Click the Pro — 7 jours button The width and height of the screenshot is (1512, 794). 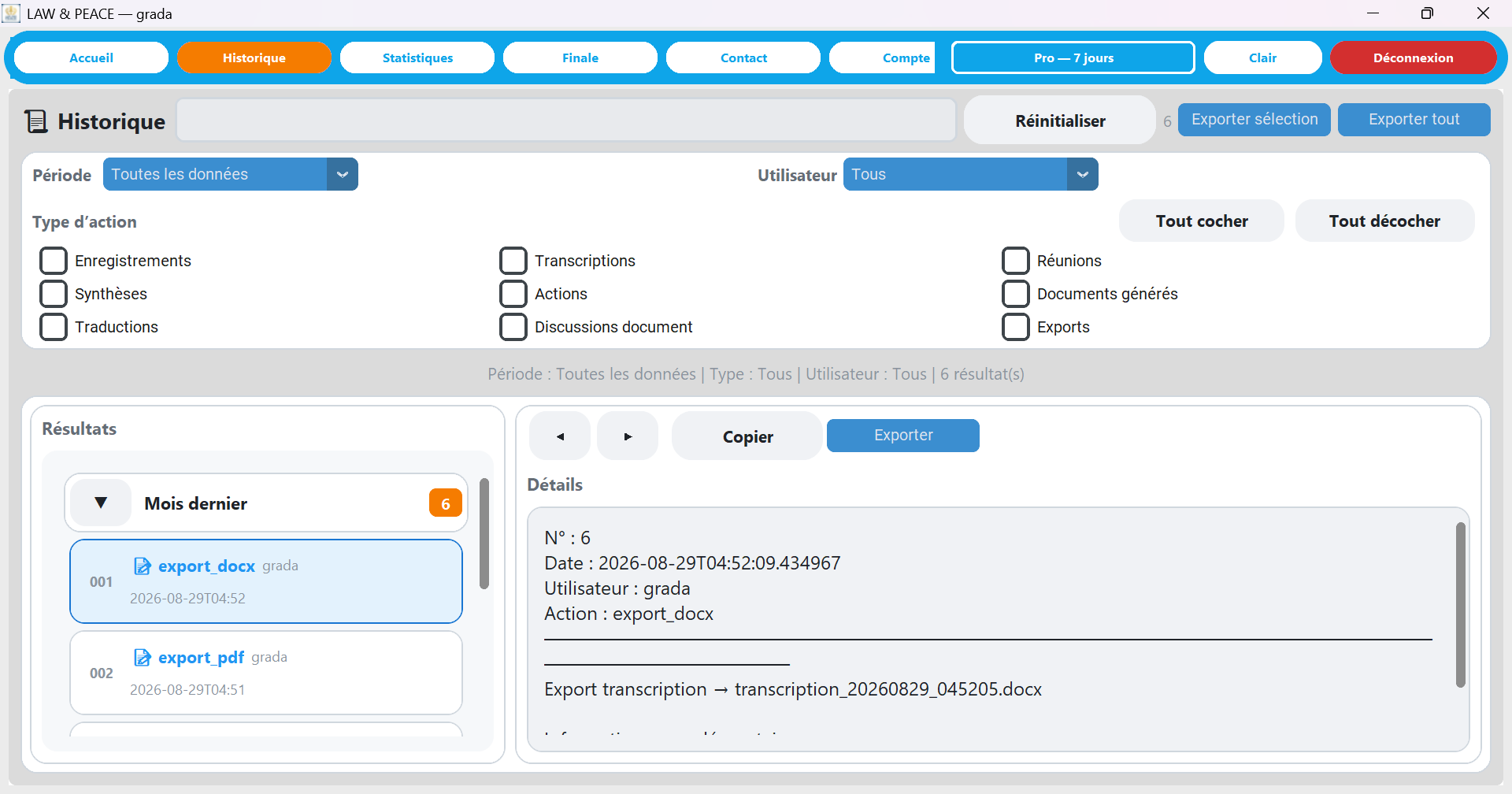[x=1073, y=58]
